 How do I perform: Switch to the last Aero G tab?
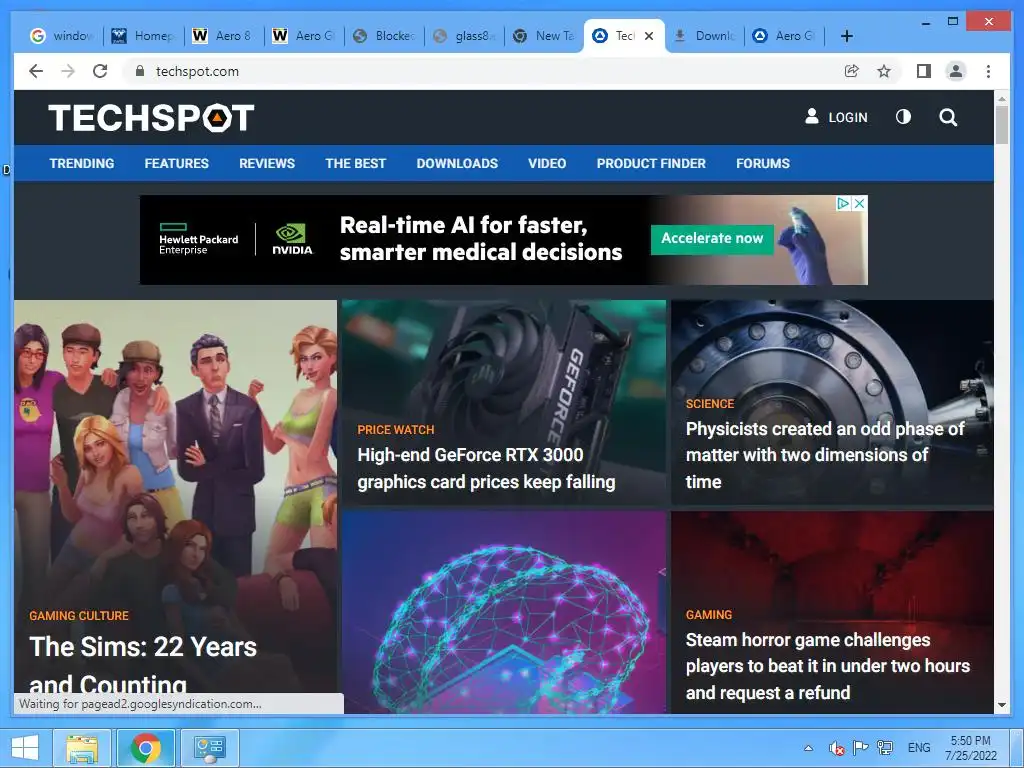(785, 36)
